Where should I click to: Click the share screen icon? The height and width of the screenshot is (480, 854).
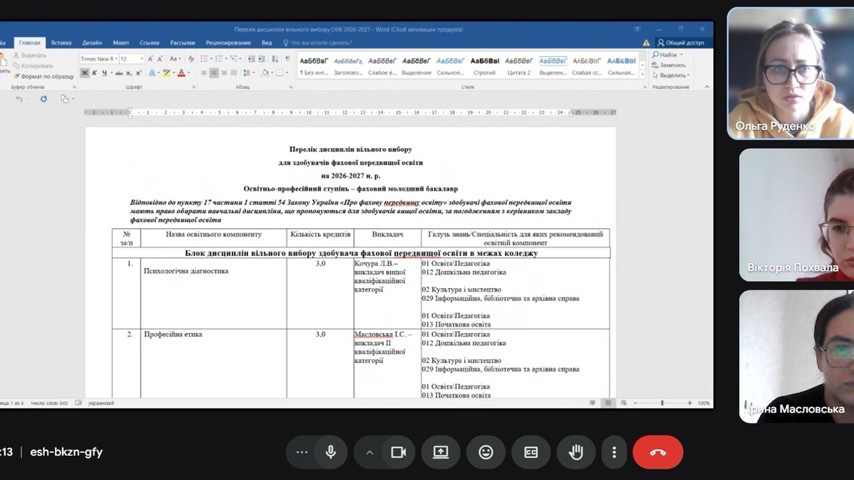click(x=441, y=452)
